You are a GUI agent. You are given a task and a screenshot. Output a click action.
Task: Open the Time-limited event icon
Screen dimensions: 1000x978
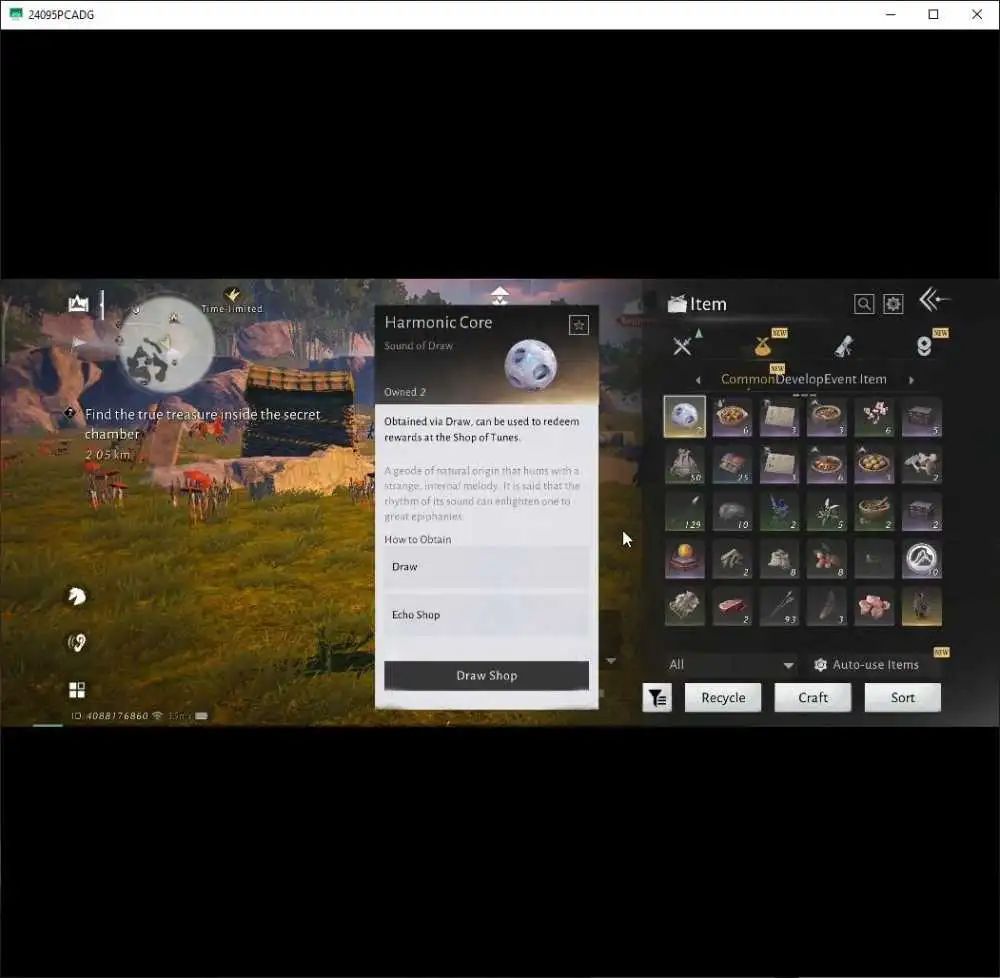click(x=232, y=300)
